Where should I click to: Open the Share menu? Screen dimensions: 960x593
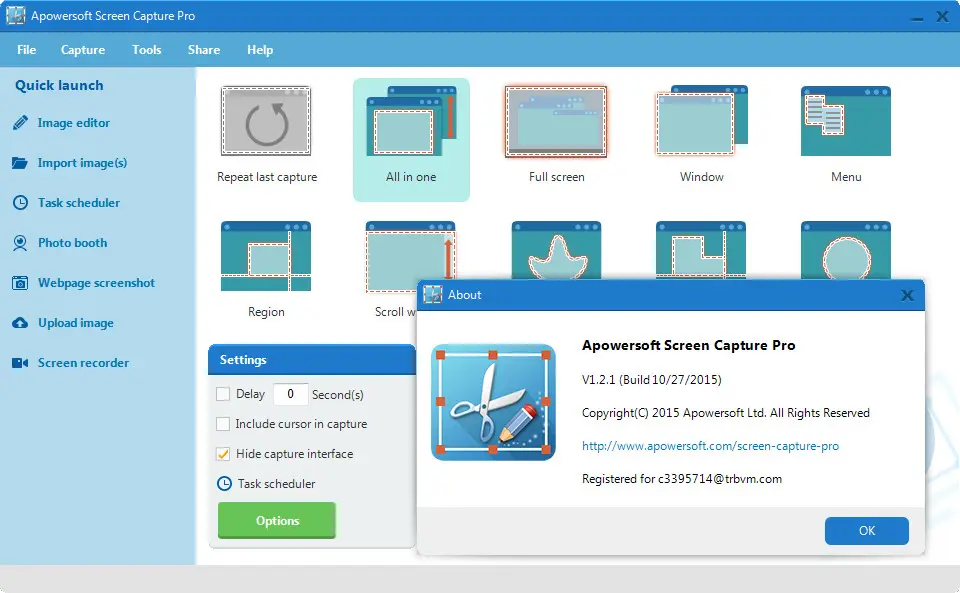coord(204,50)
